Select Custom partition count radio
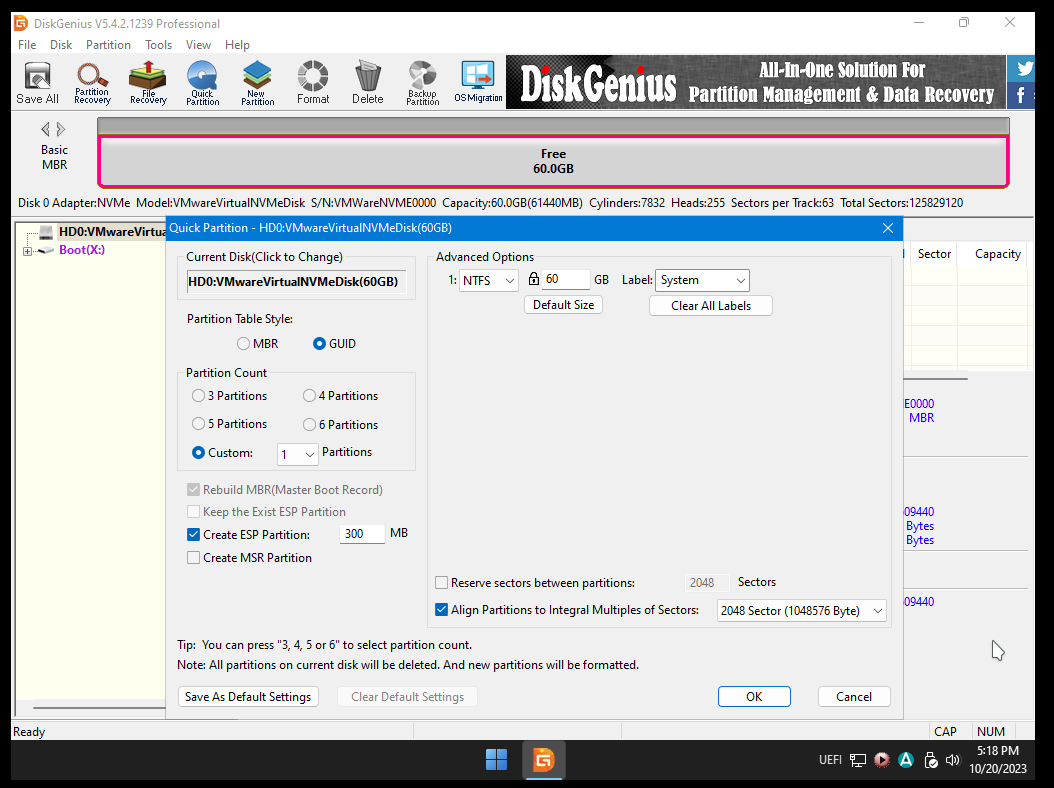This screenshot has height=788, width=1054. tap(198, 453)
